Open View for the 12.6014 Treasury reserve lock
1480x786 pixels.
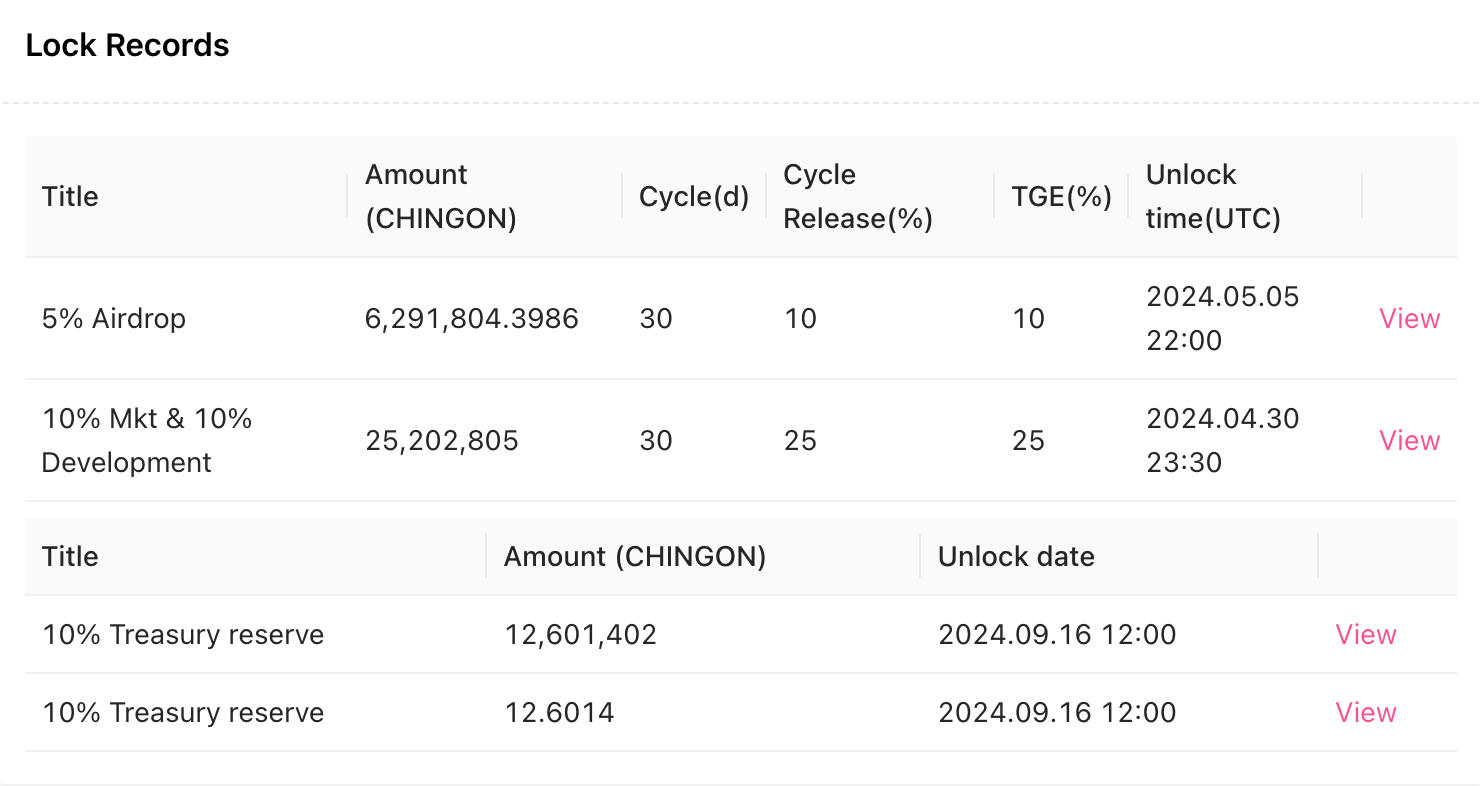[x=1365, y=712]
